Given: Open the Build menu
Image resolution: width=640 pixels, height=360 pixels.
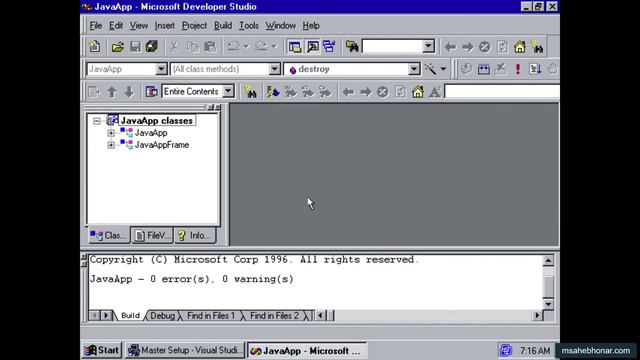Looking at the screenshot, I should click(223, 26).
